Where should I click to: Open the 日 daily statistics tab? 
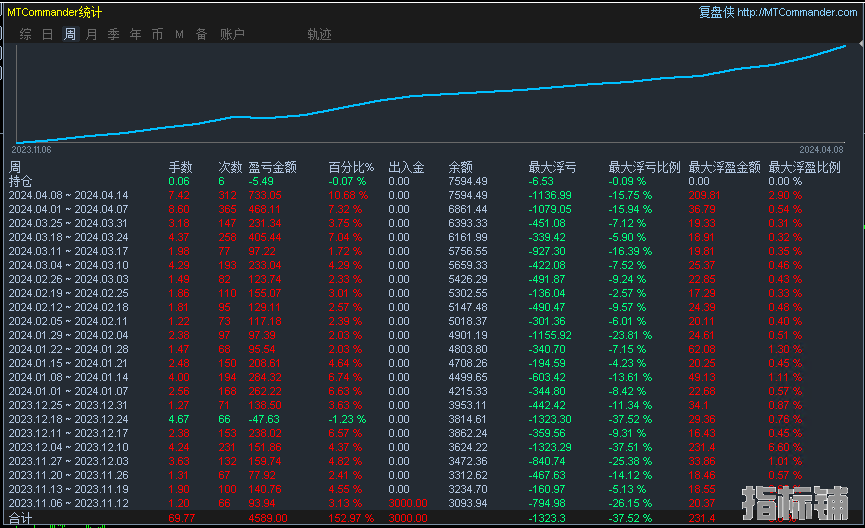click(x=47, y=34)
